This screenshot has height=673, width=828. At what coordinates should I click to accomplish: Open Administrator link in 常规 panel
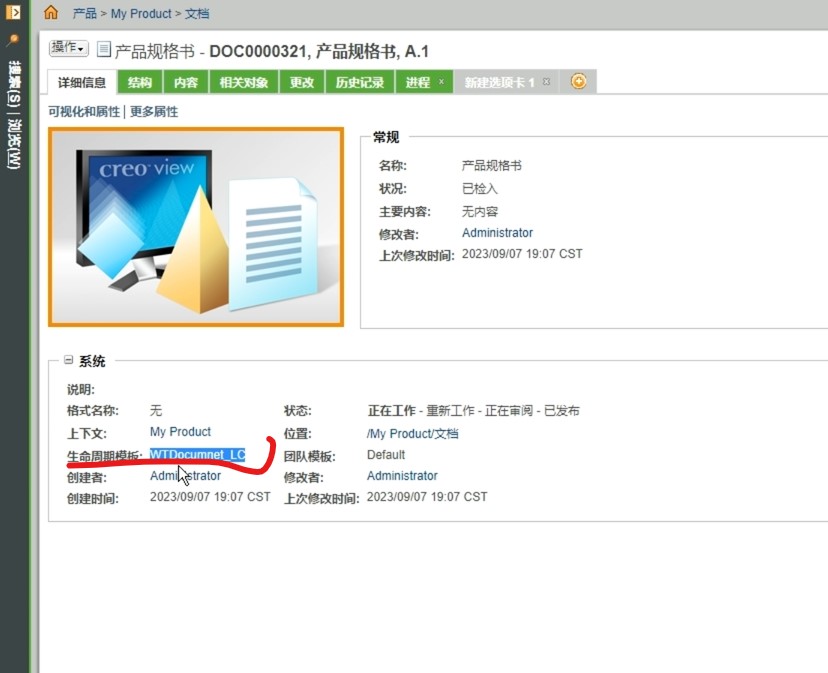[497, 232]
